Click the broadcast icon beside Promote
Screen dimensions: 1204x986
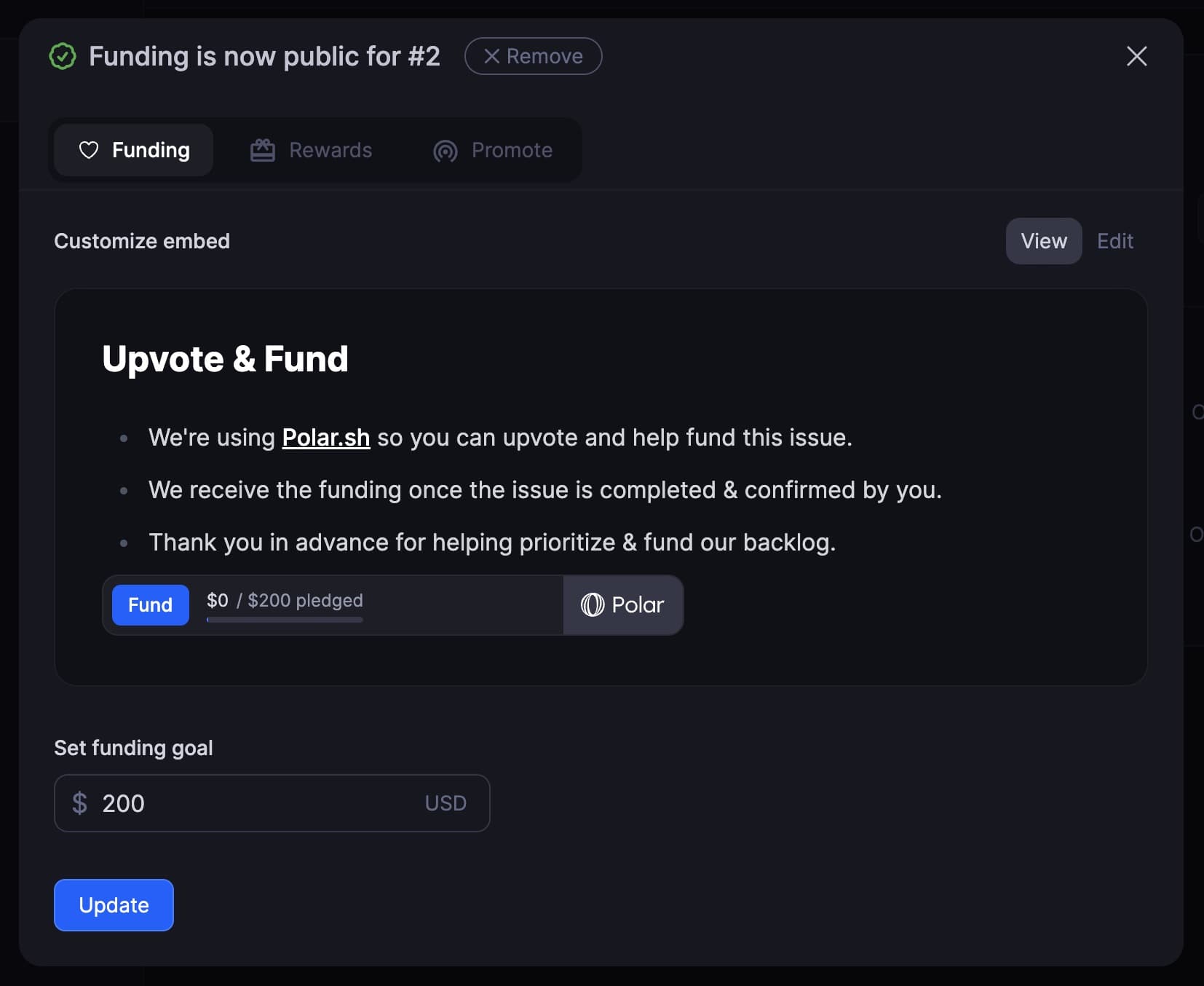click(x=445, y=151)
